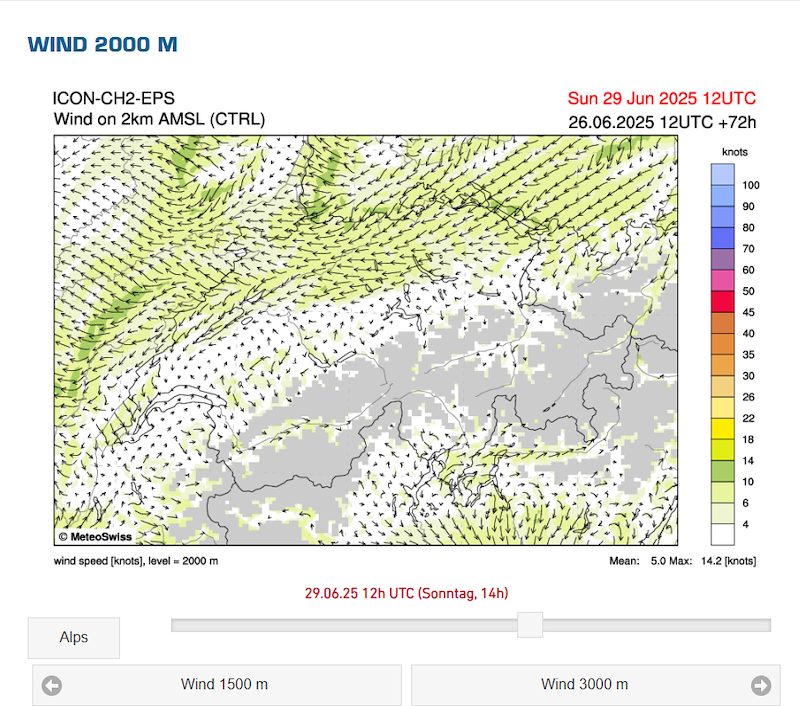Viewport: 800px width, 706px height.
Task: Click the knots legend title
Action: point(734,152)
